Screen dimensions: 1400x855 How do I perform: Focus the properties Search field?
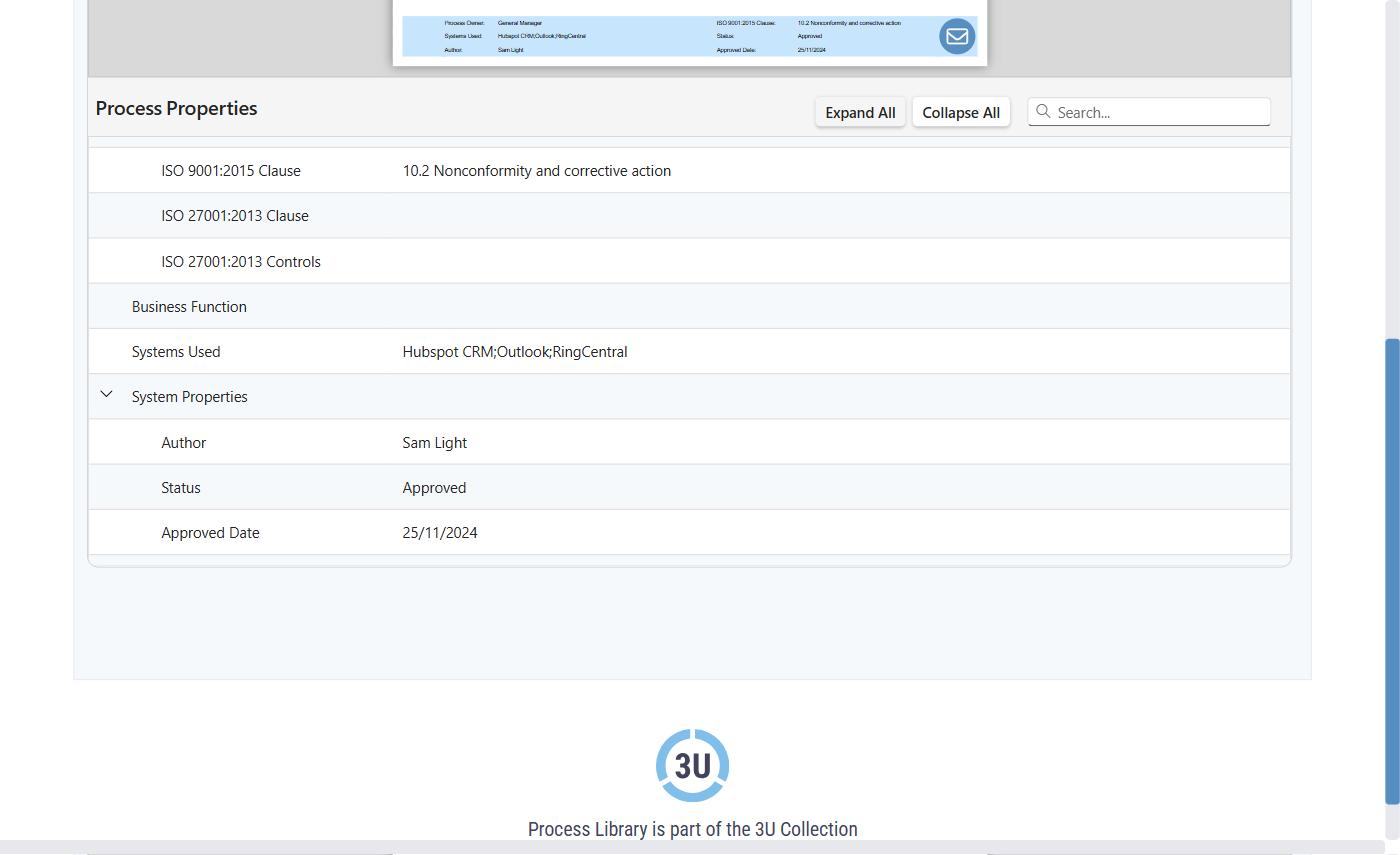[1149, 112]
